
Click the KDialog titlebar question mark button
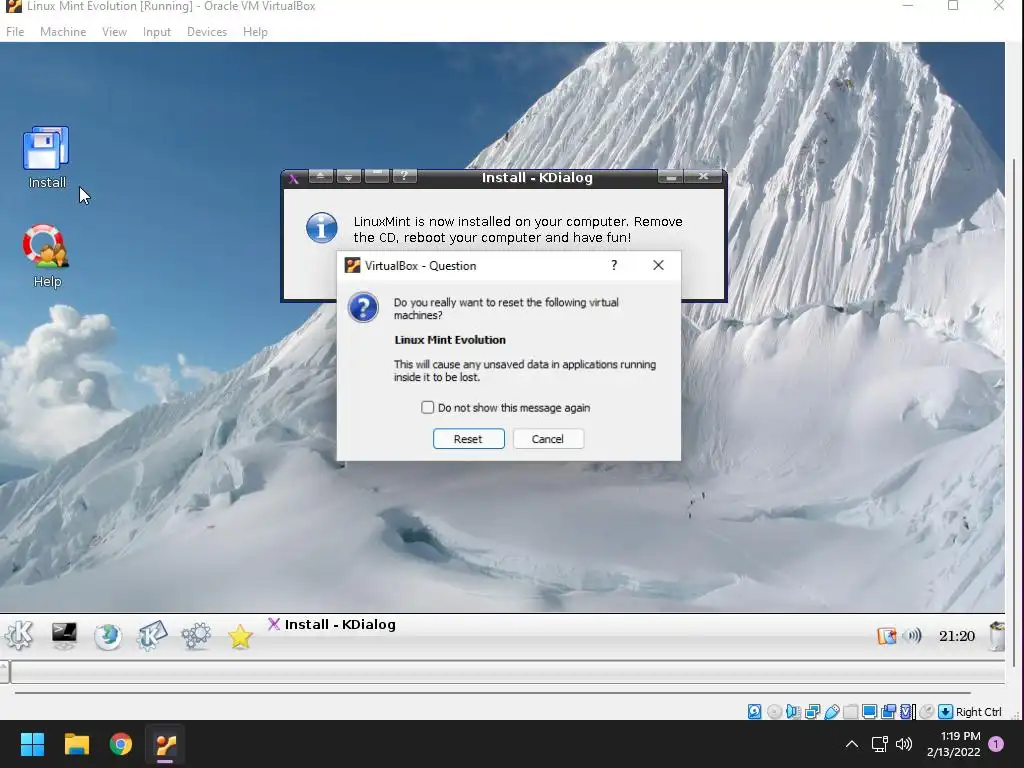[404, 176]
